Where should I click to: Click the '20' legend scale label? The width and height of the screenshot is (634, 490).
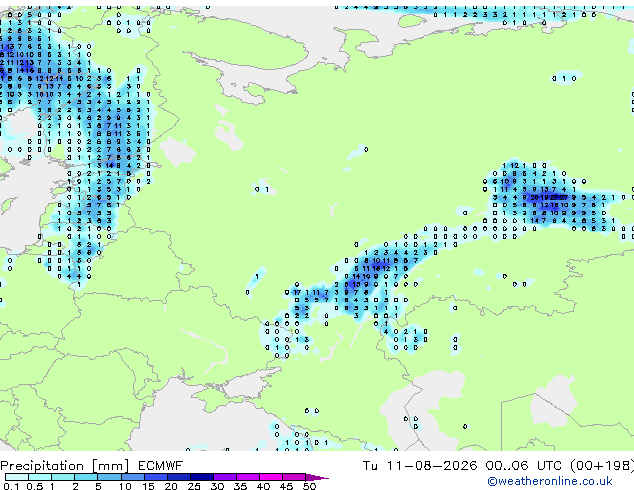[x=171, y=486]
